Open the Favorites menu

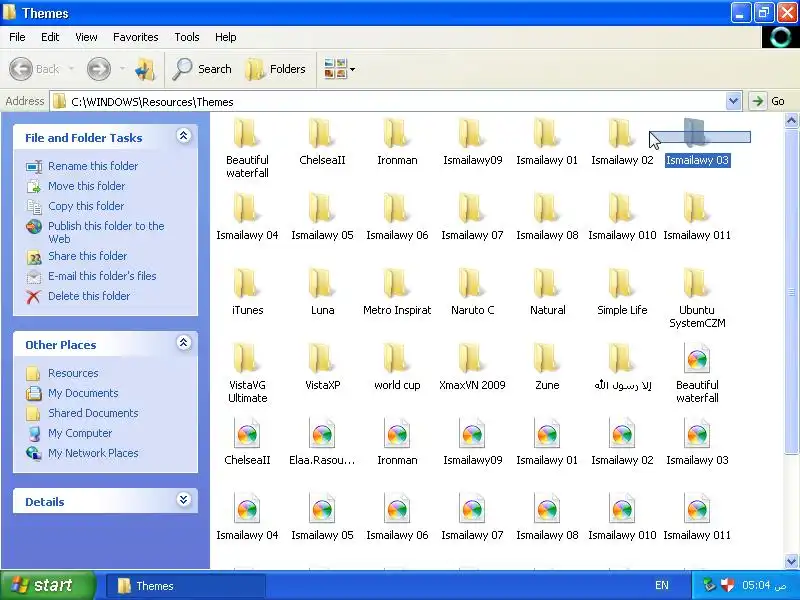pos(136,37)
